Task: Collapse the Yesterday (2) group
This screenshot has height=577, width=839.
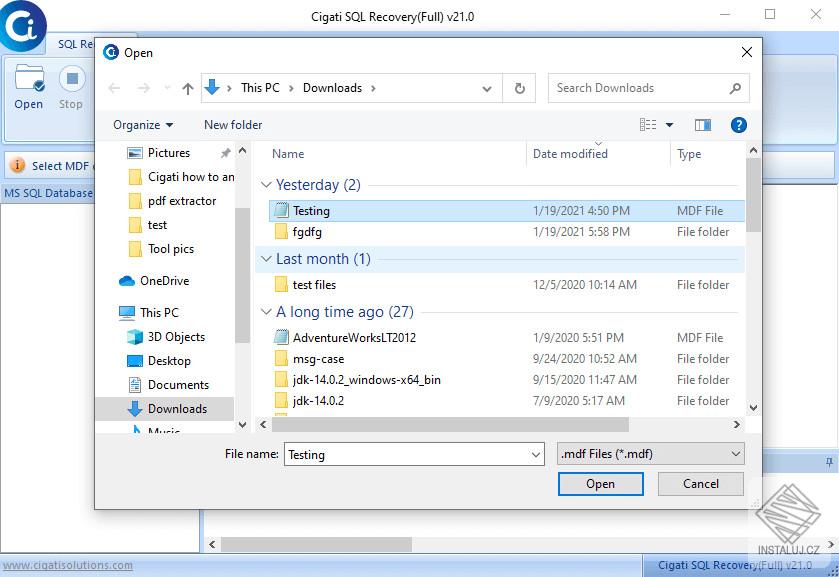Action: (x=266, y=185)
